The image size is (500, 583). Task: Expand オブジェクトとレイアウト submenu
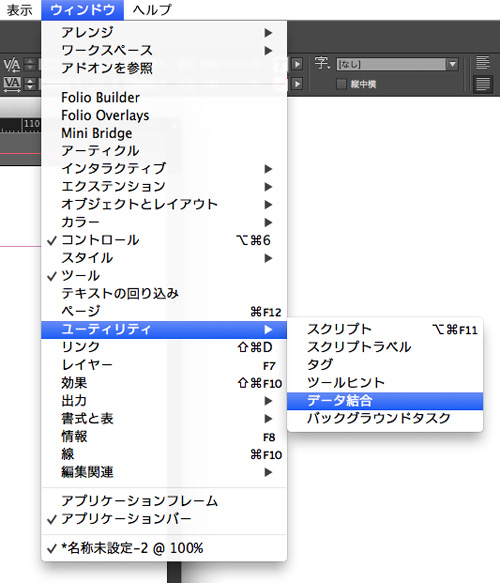pos(164,204)
